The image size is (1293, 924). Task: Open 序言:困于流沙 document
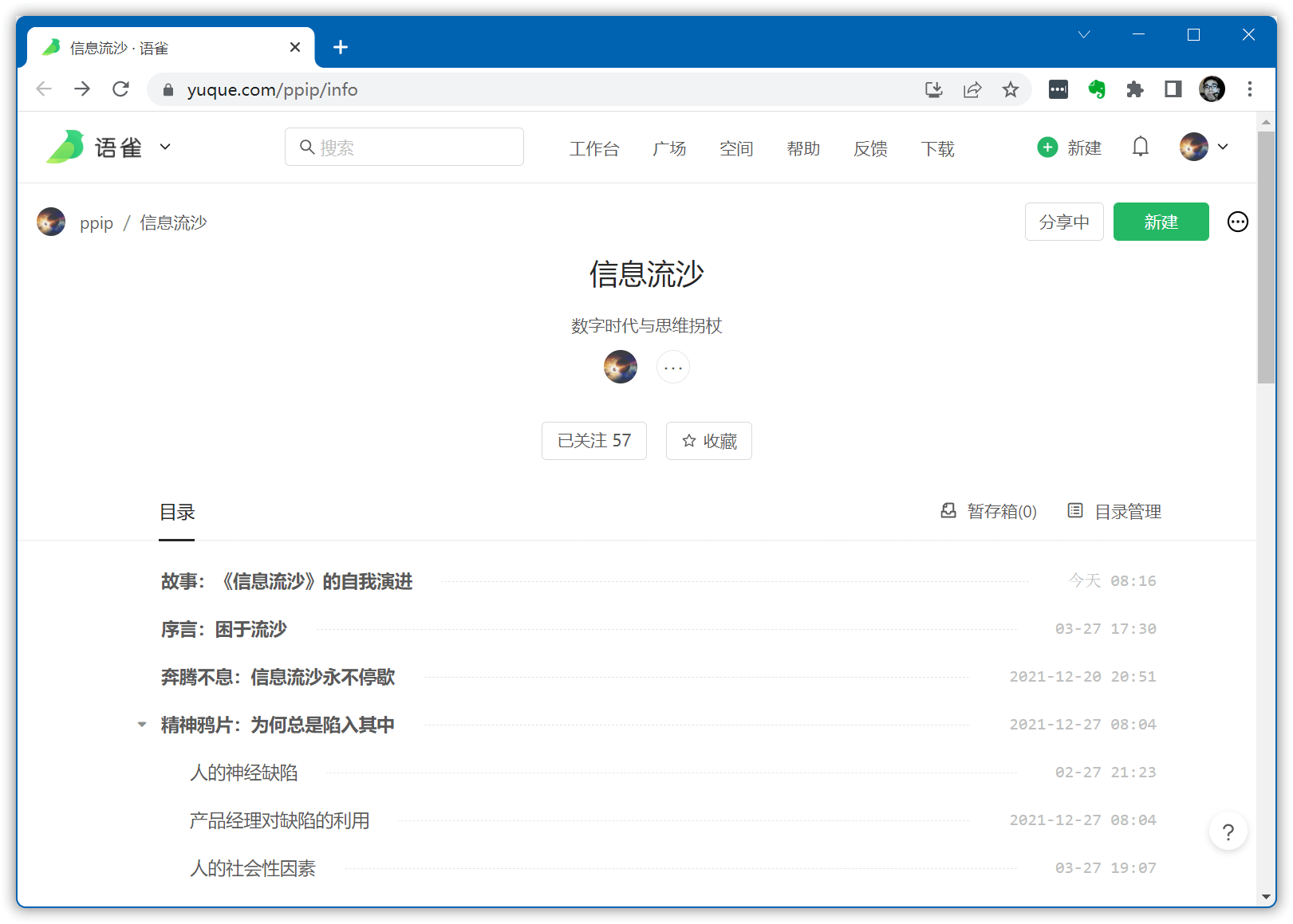[x=223, y=629]
